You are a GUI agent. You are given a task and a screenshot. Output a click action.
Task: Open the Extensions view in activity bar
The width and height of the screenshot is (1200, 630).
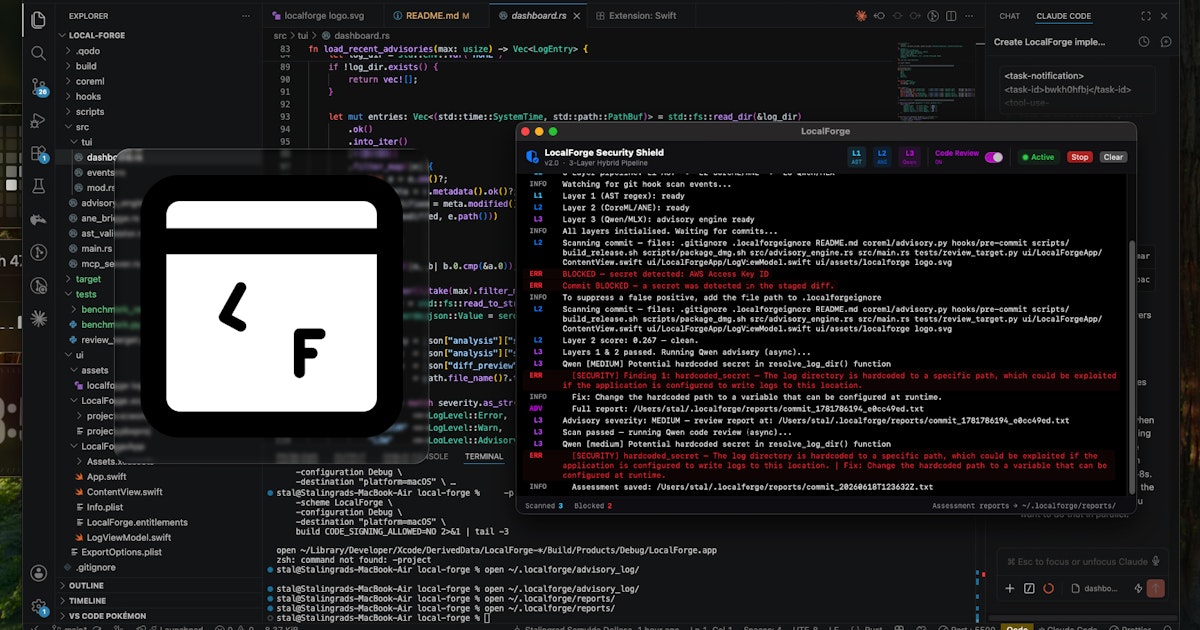(x=38, y=153)
